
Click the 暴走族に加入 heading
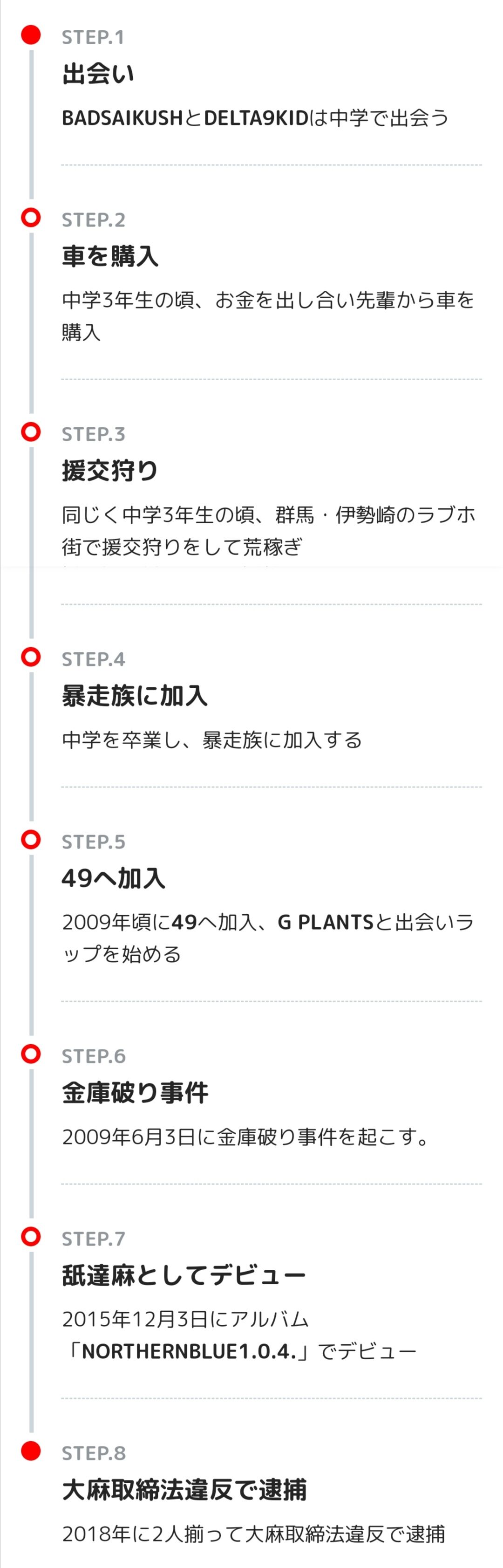[135, 696]
